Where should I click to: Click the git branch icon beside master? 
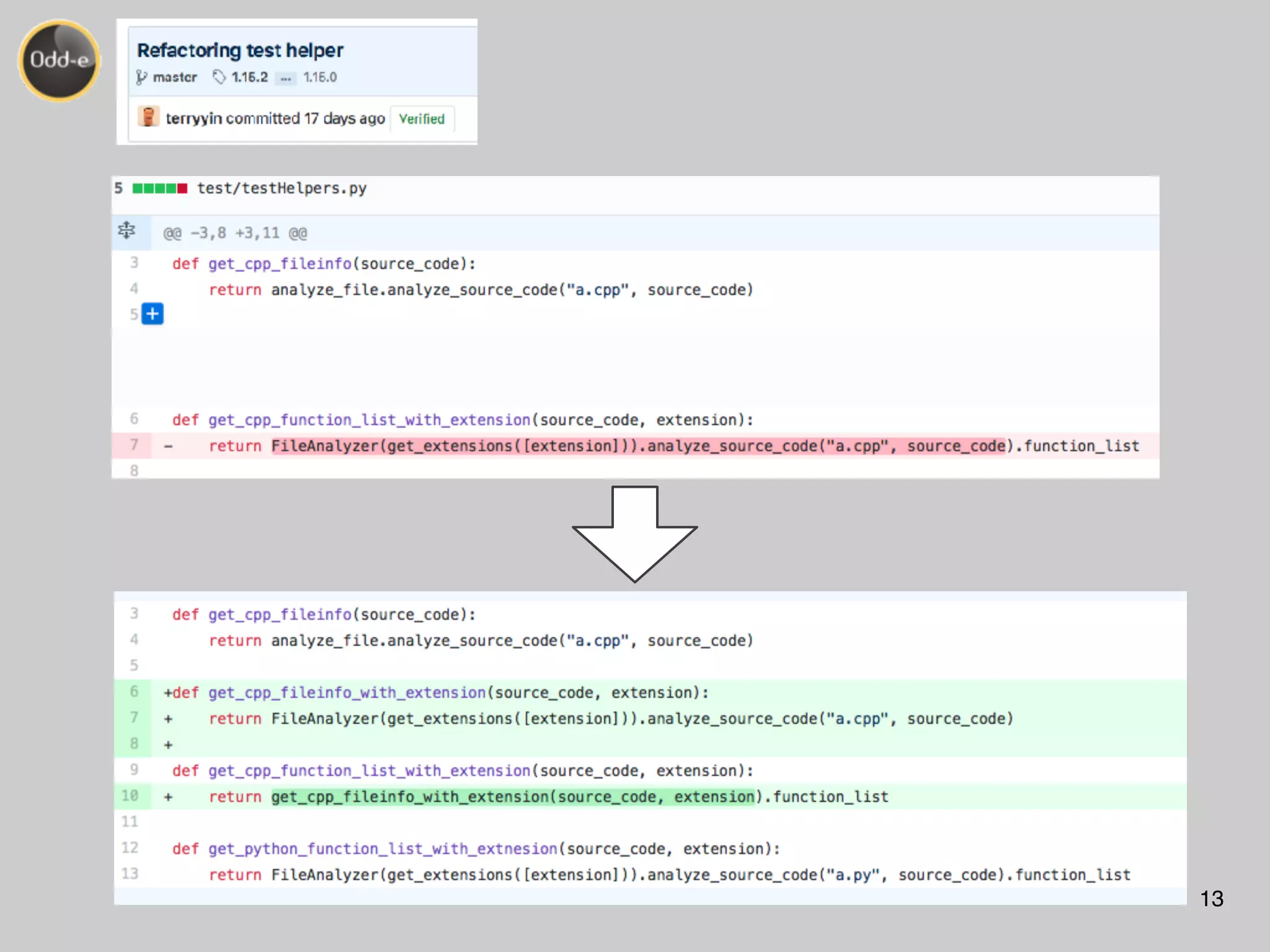click(x=142, y=77)
